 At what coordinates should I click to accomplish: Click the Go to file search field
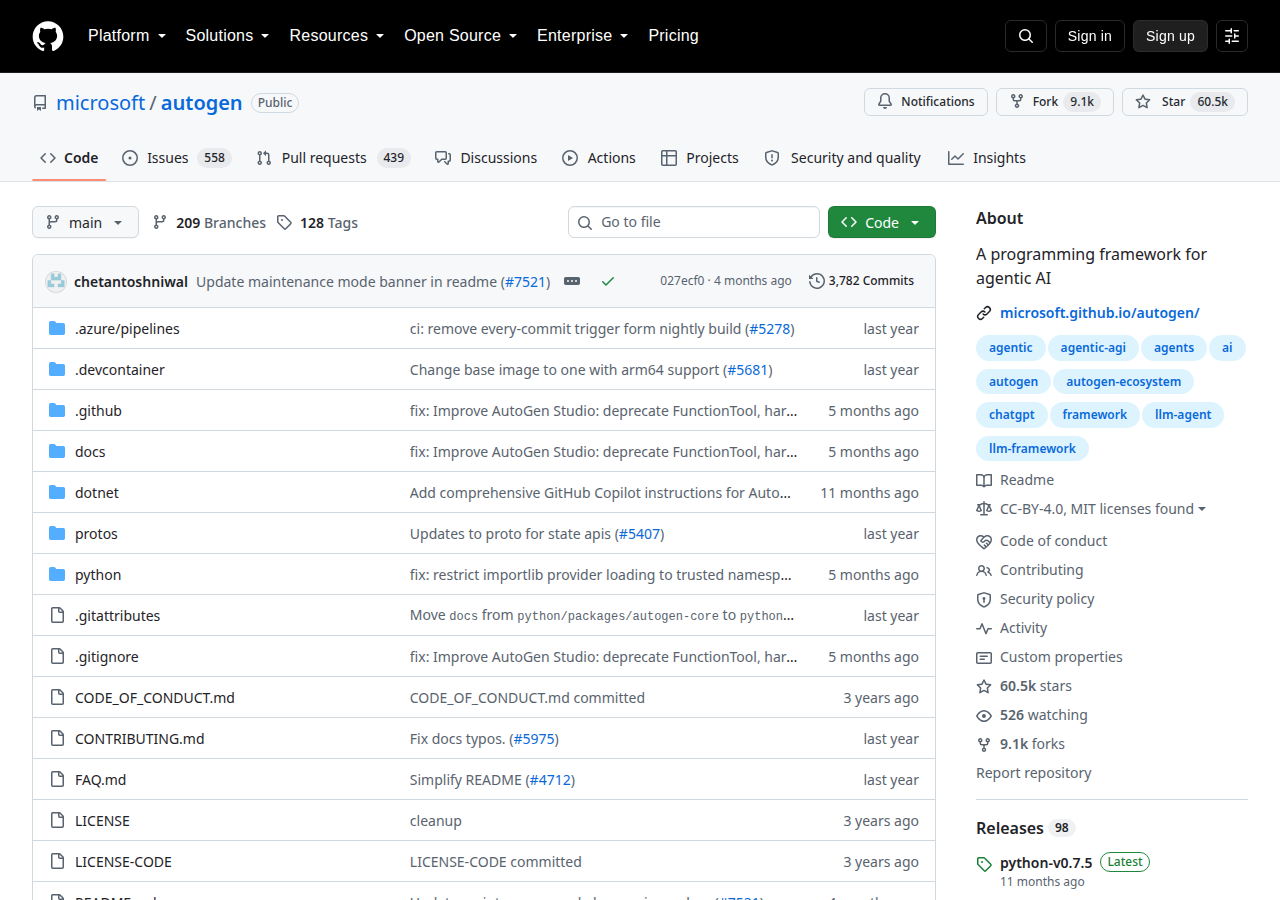[x=694, y=222]
